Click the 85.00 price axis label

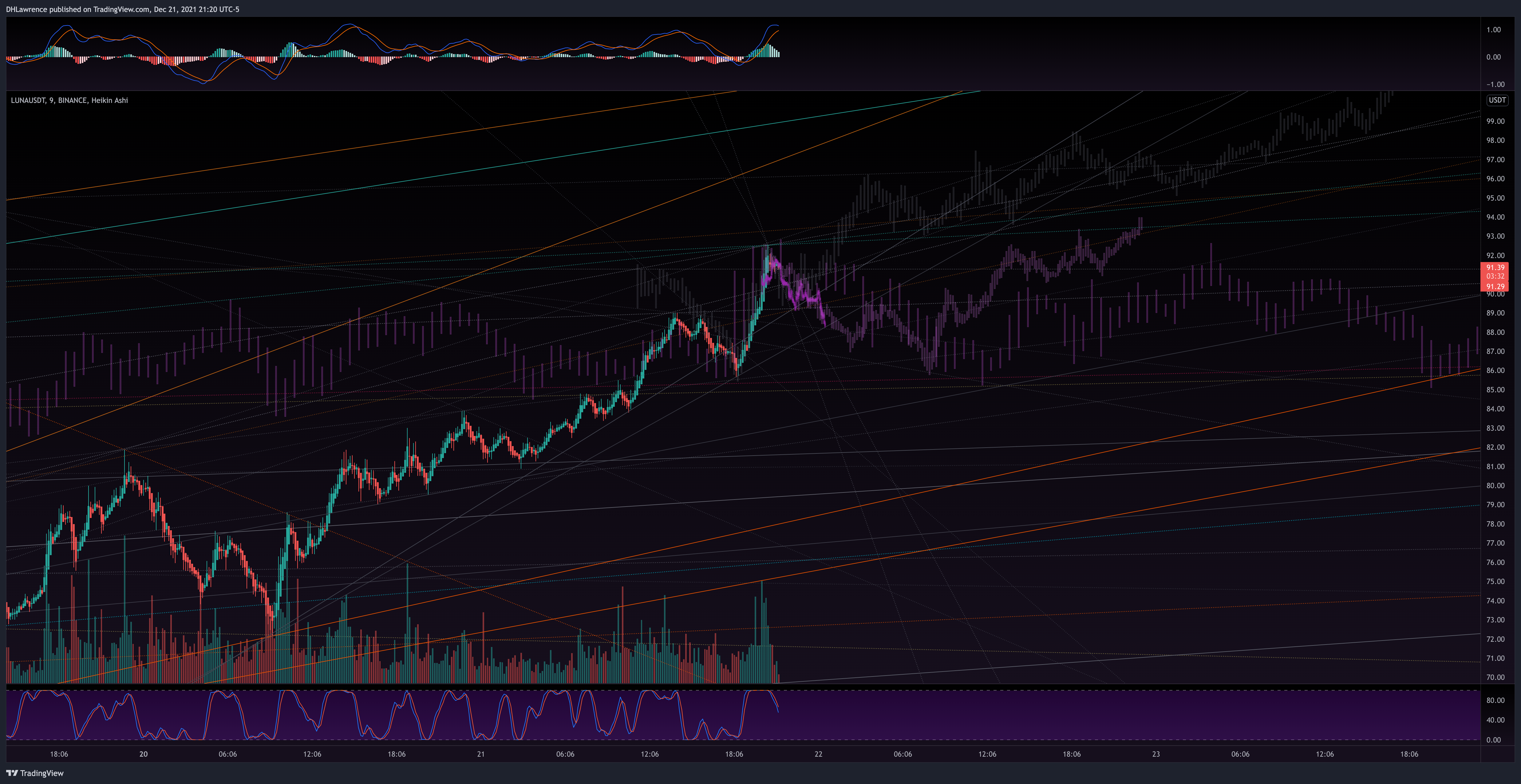pos(1495,389)
